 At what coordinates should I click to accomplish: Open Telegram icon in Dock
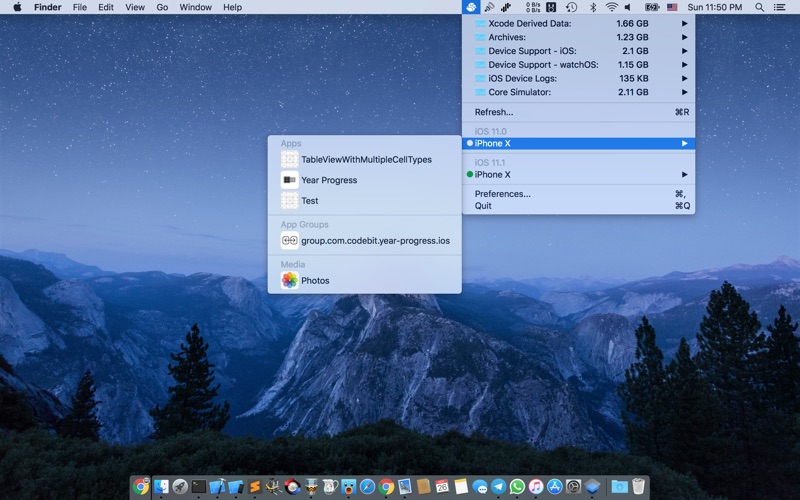(498, 486)
